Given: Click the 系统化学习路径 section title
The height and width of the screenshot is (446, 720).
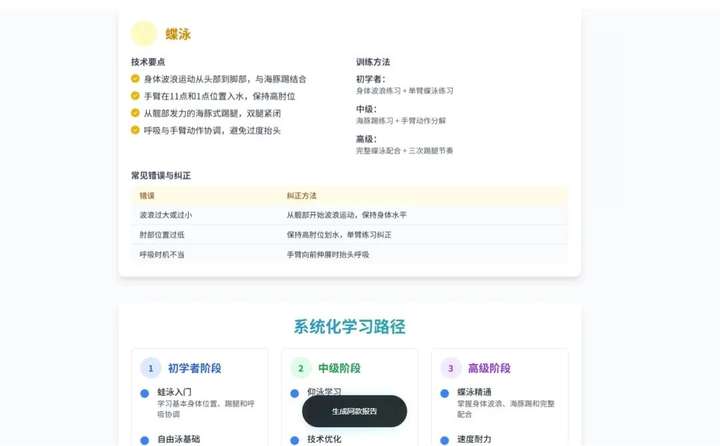Looking at the screenshot, I should pos(349,327).
